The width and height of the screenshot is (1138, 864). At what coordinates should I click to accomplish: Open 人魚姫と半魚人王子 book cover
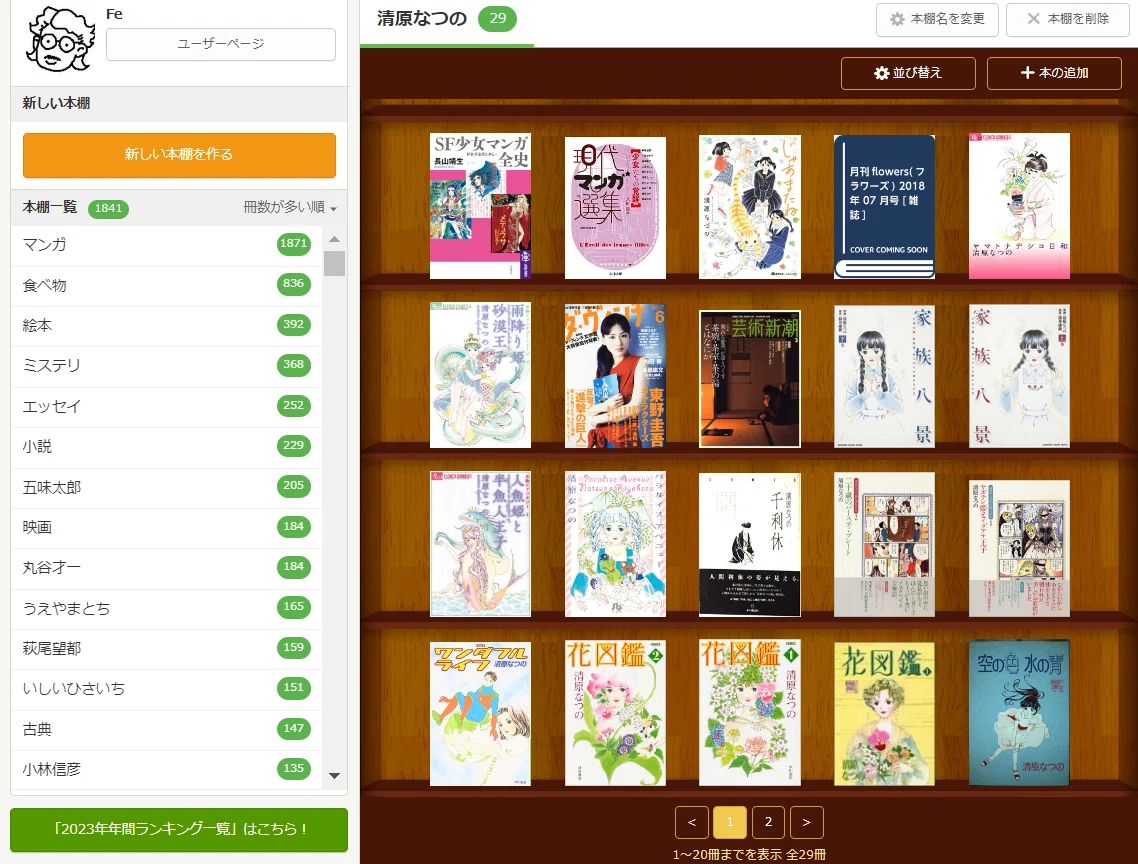[x=480, y=545]
